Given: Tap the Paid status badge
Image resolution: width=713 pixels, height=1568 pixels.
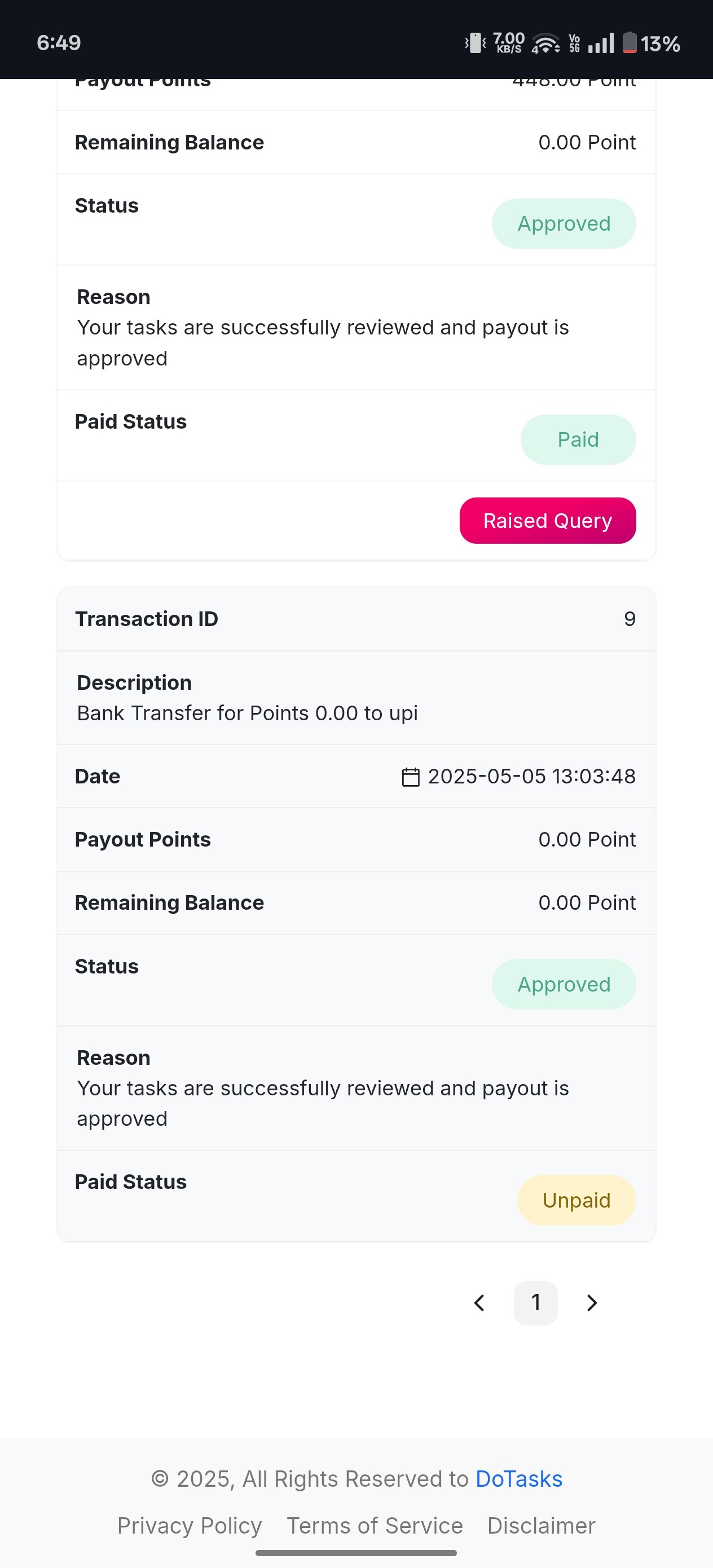Looking at the screenshot, I should (x=578, y=439).
